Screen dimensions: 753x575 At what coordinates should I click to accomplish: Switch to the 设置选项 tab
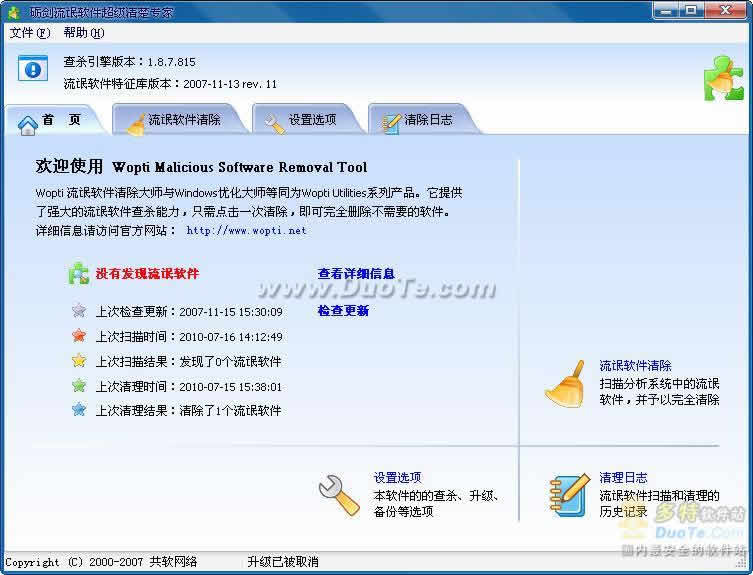point(307,120)
